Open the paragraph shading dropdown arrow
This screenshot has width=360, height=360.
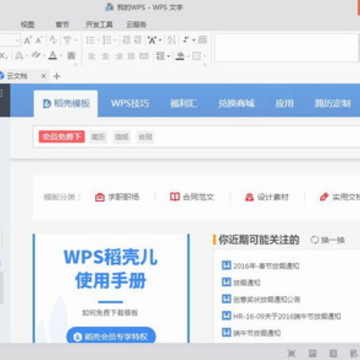tap(188, 56)
